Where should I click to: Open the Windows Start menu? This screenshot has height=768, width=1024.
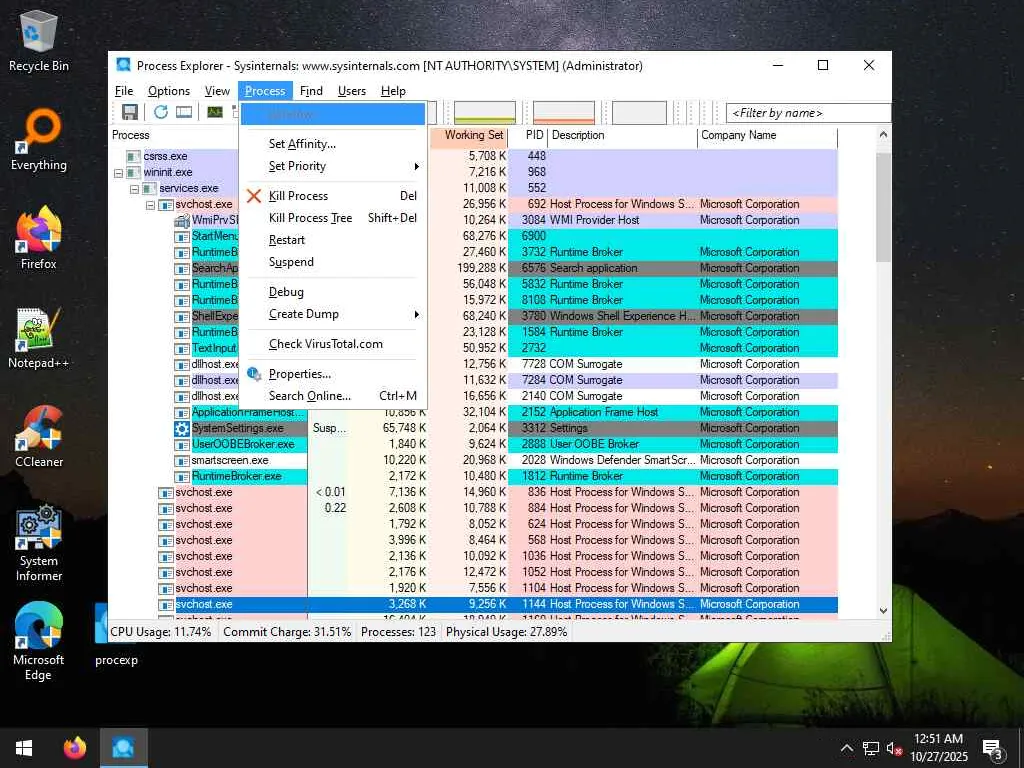pos(24,748)
